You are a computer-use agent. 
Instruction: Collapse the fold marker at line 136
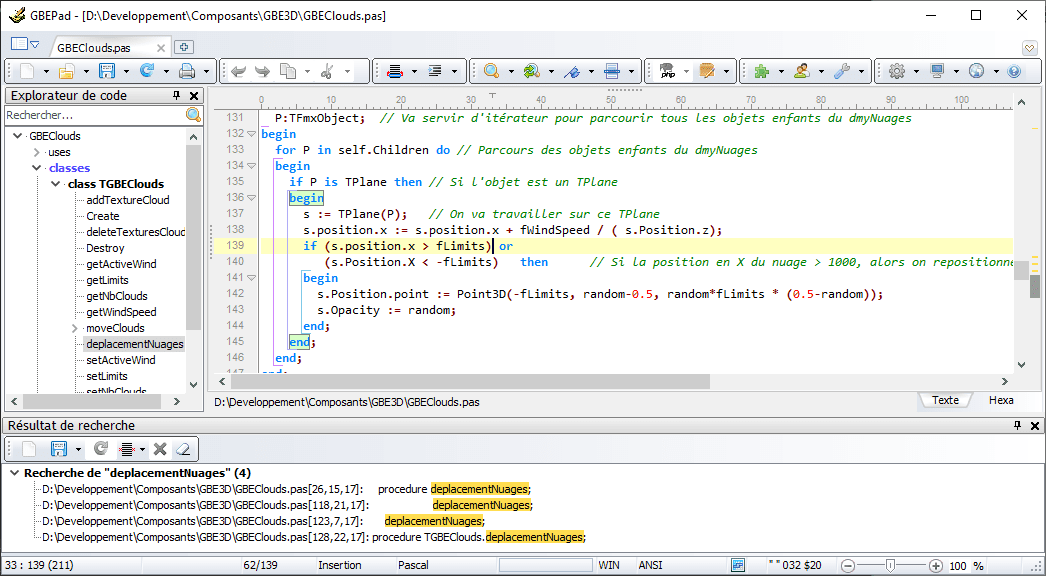[251, 198]
